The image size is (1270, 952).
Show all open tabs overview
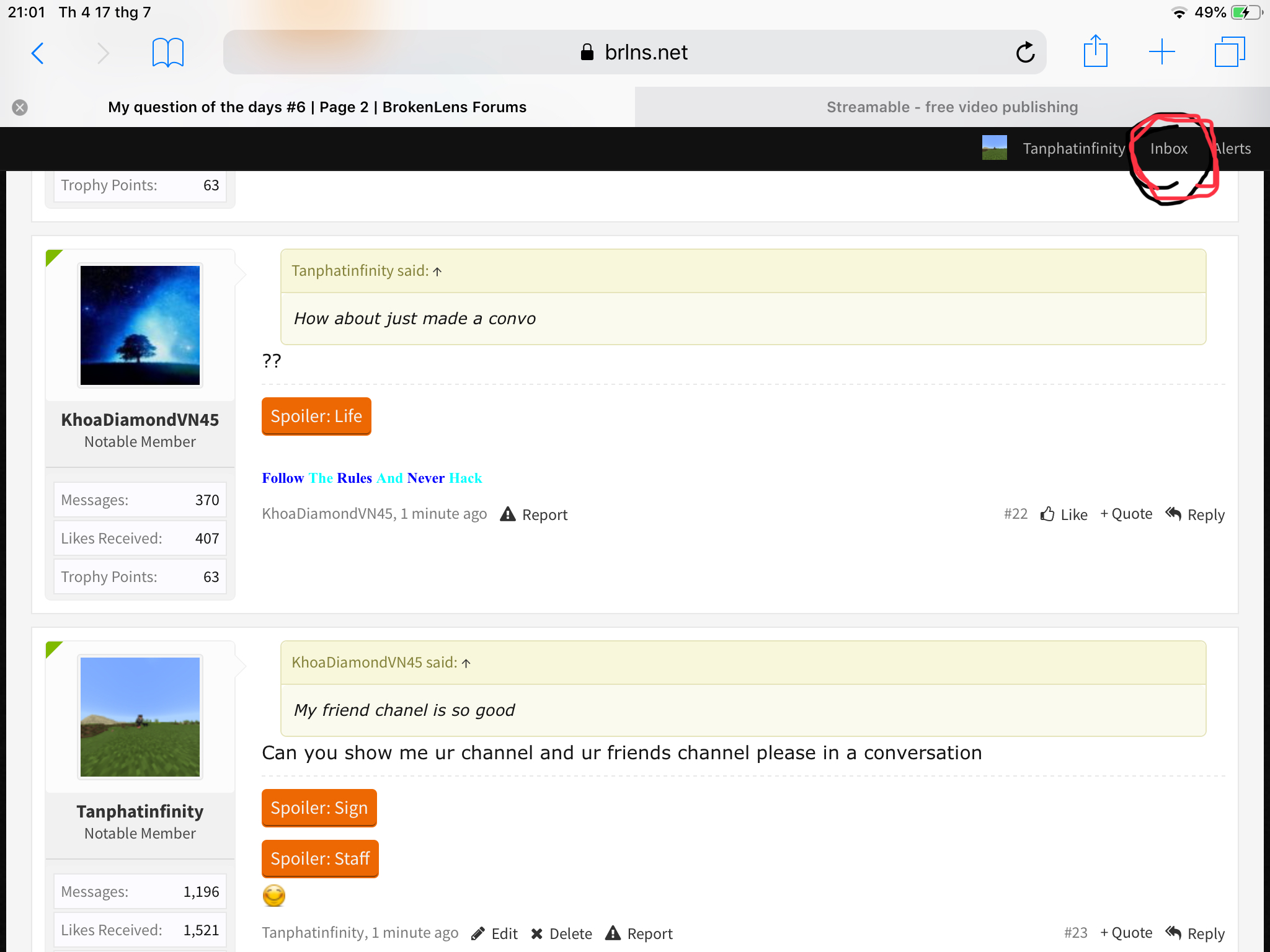coord(1229,52)
